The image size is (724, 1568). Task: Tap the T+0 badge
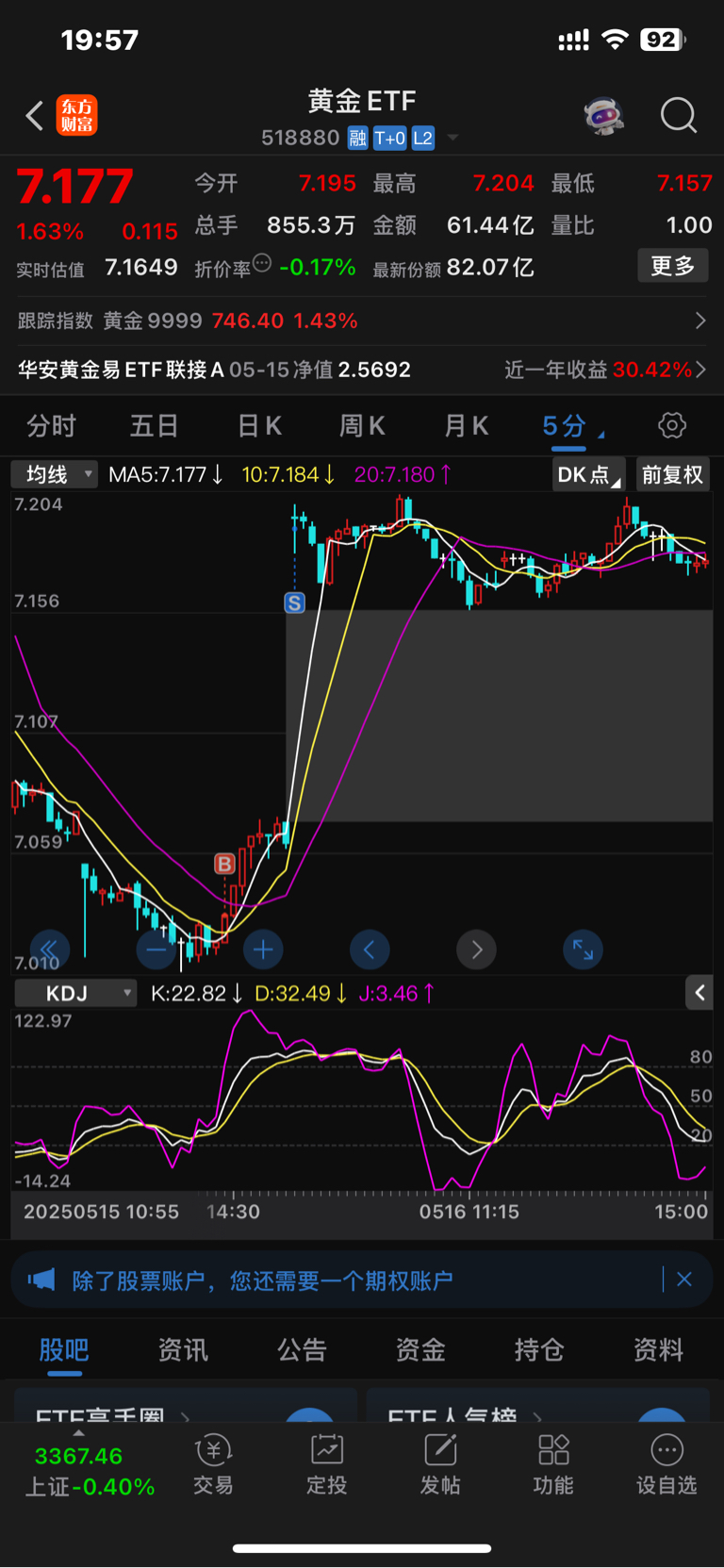389,139
